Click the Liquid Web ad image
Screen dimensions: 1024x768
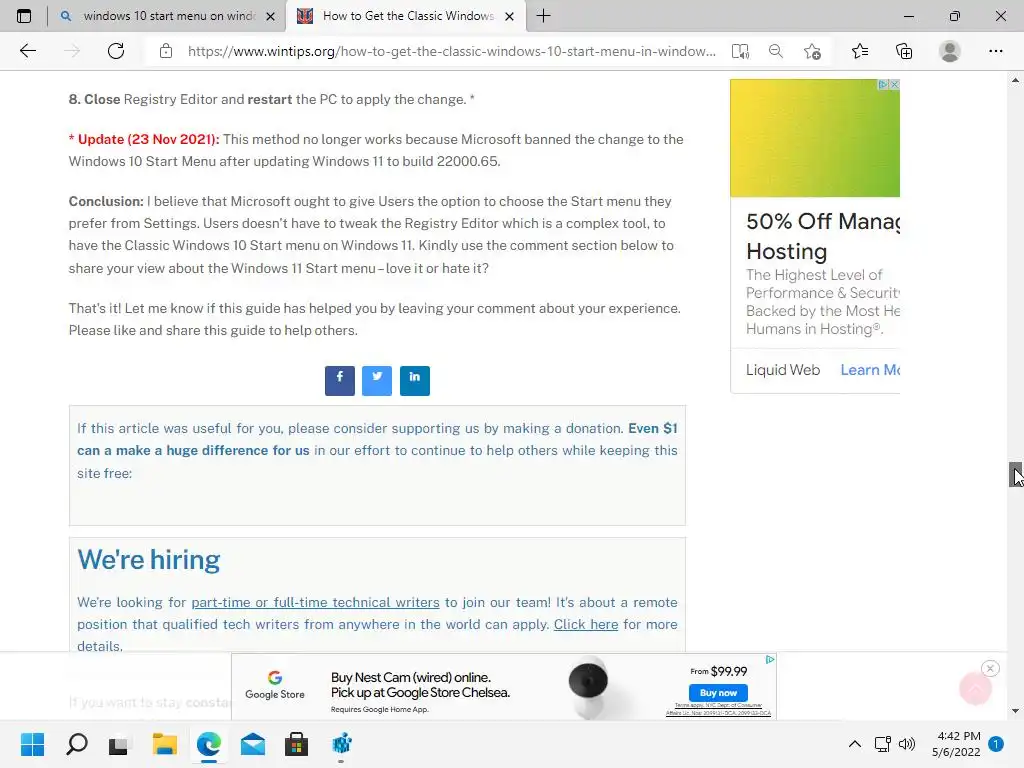(815, 138)
